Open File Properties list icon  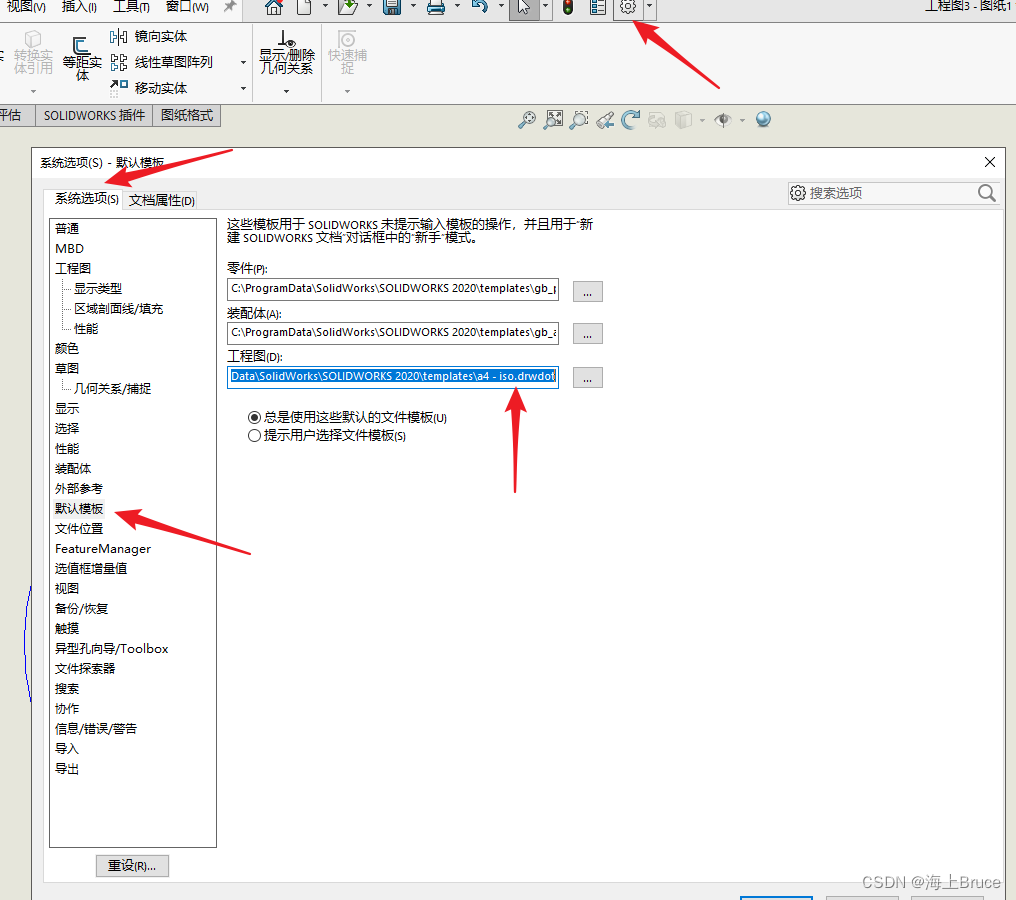point(598,6)
